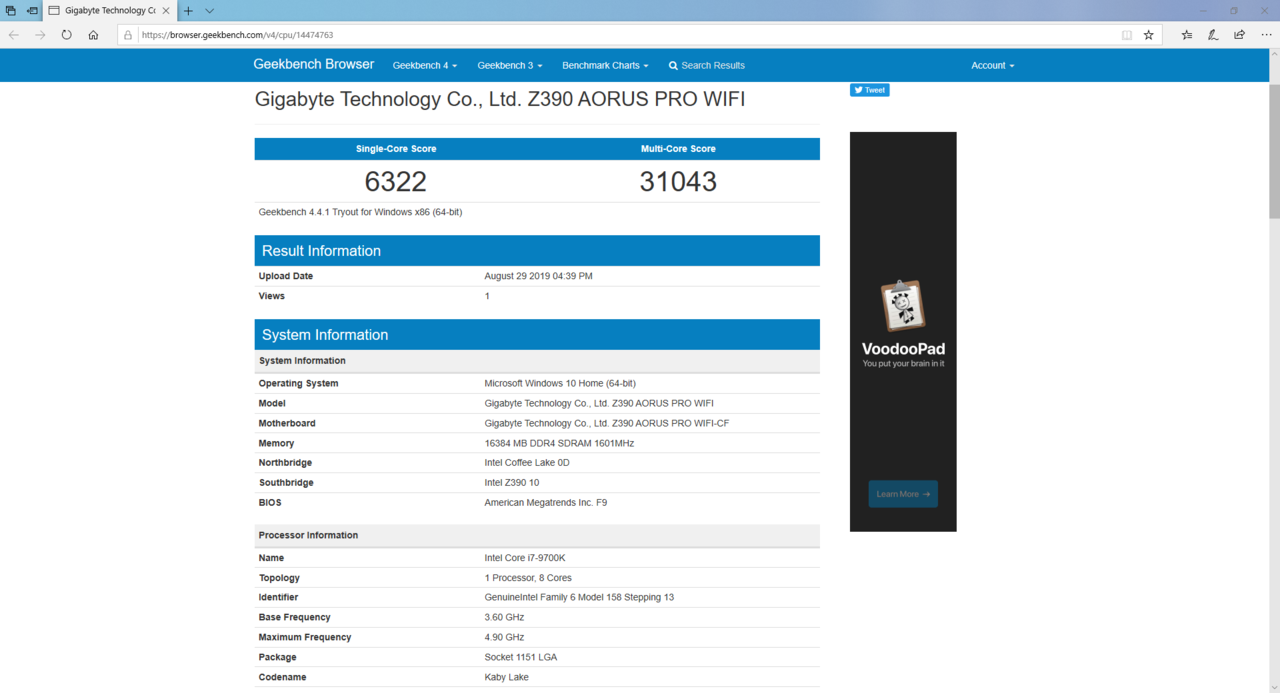Restore down the browser window
Screen dimensions: 1280x693
(x=1233, y=10)
